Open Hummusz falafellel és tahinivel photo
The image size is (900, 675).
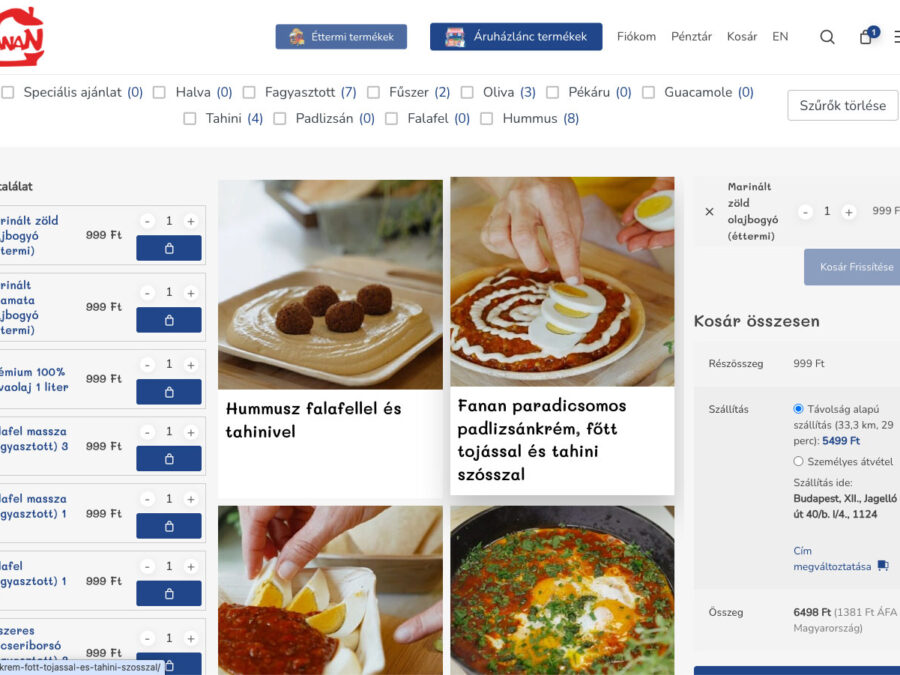[330, 285]
